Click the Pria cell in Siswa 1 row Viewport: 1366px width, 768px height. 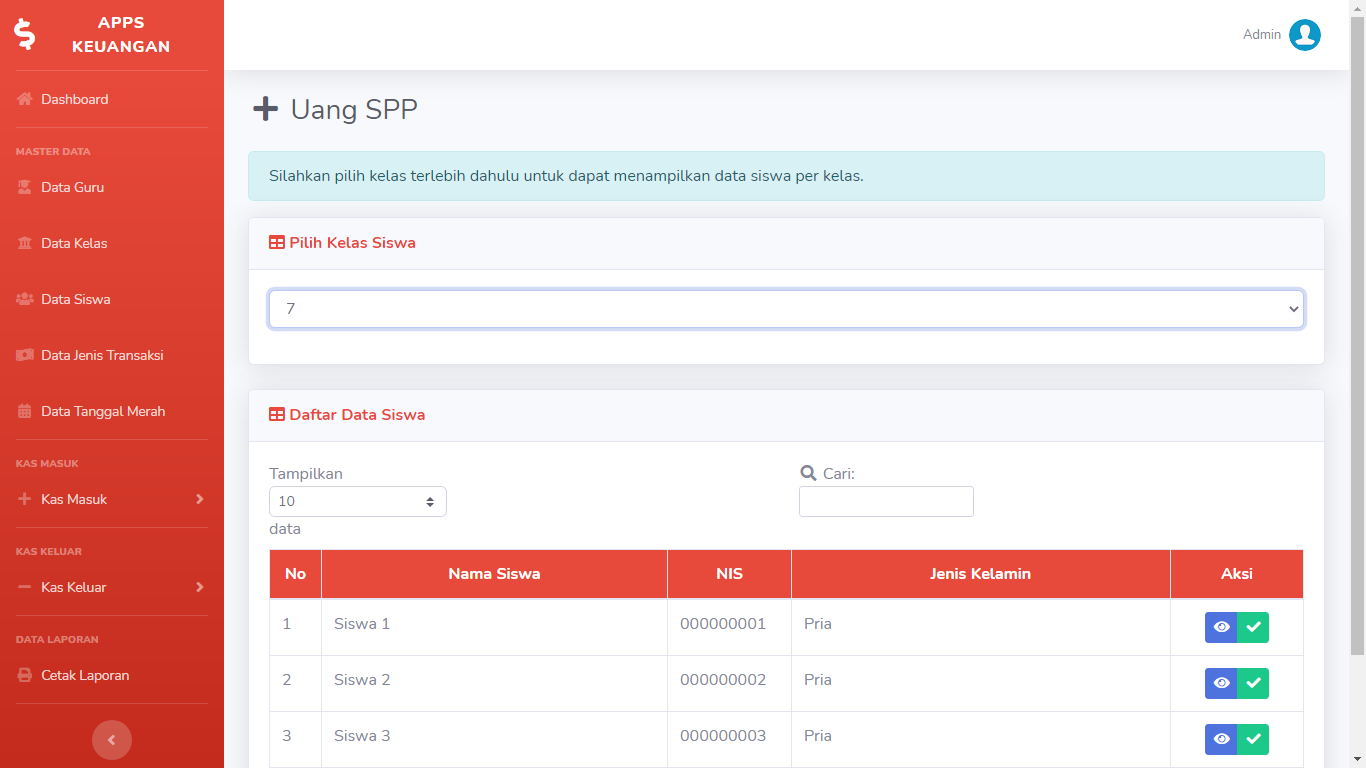tap(980, 627)
